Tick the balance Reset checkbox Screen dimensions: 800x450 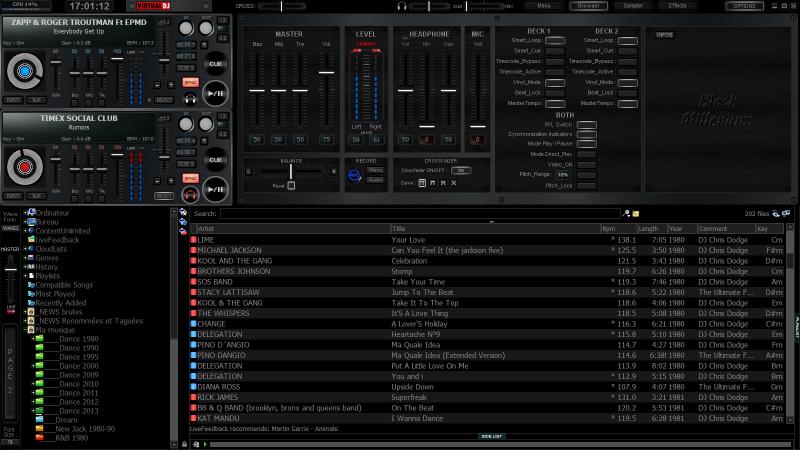point(291,186)
